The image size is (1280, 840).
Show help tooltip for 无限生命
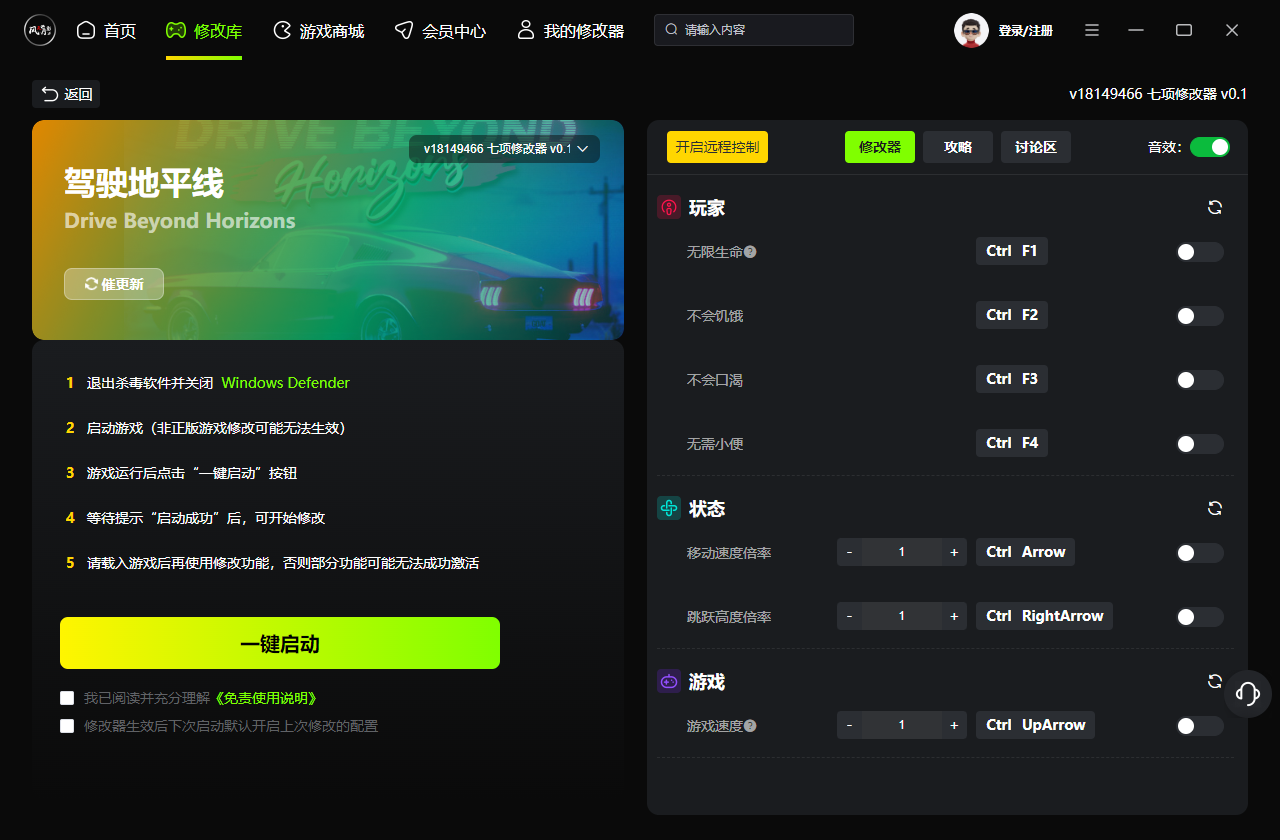point(750,252)
